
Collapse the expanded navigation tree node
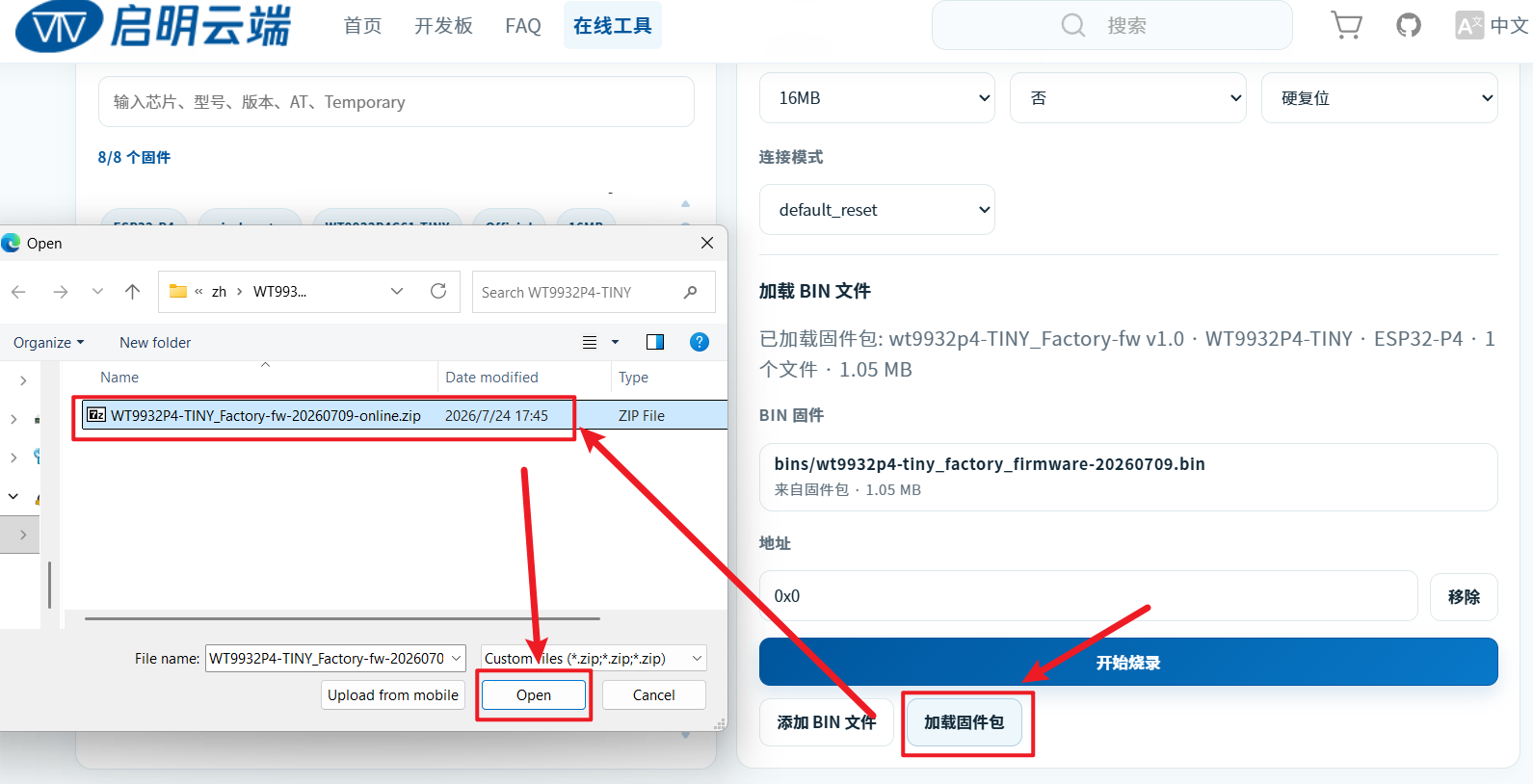click(x=13, y=496)
